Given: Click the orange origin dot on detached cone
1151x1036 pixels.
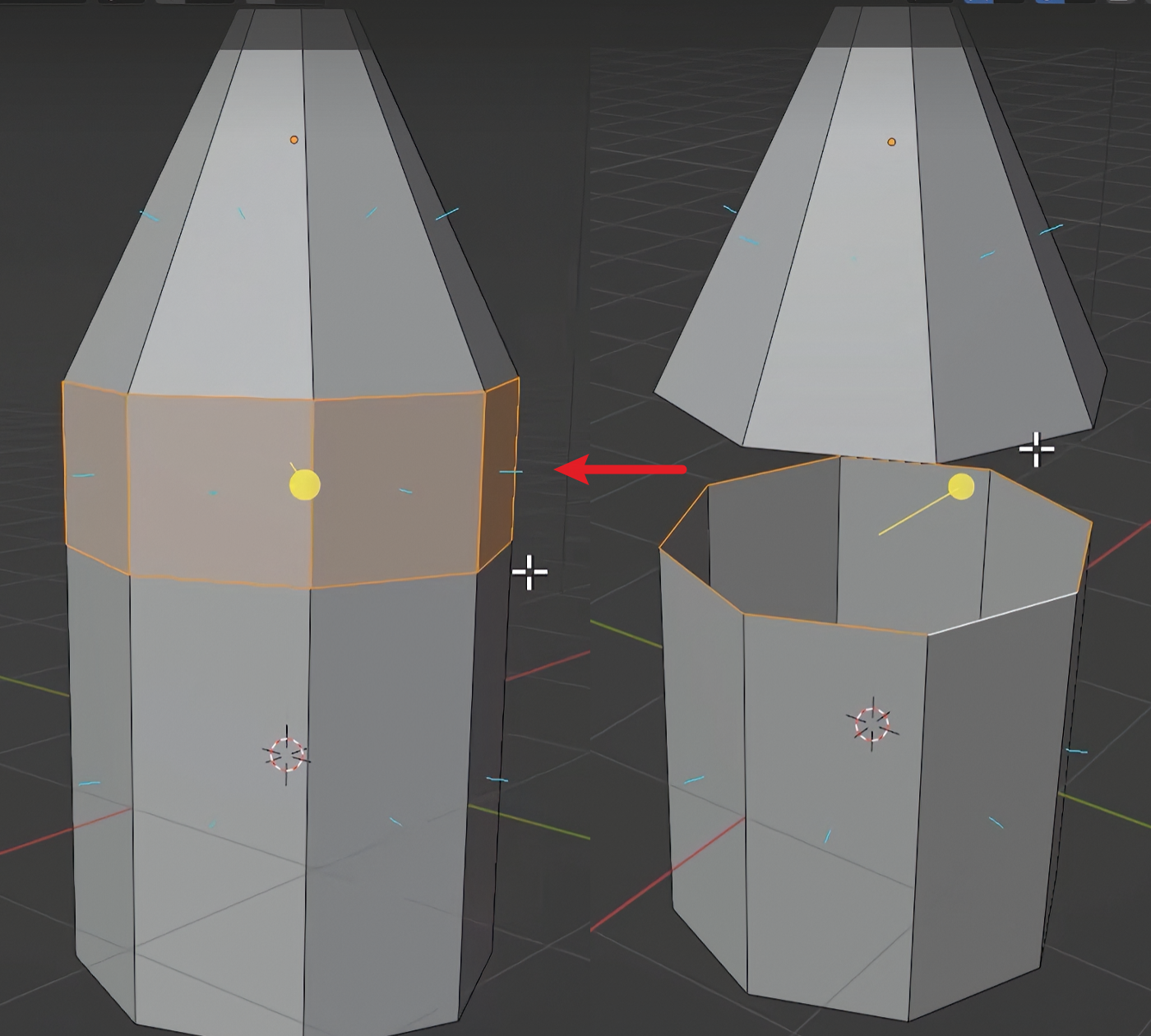Looking at the screenshot, I should 891,142.
